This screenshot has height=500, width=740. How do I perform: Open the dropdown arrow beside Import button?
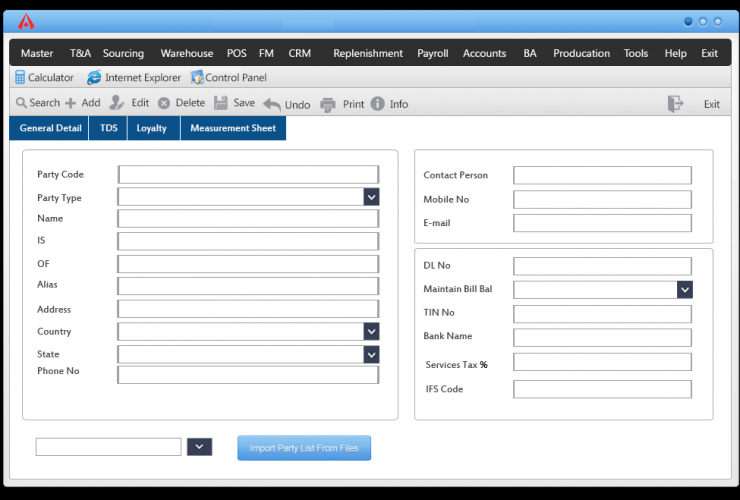click(199, 447)
